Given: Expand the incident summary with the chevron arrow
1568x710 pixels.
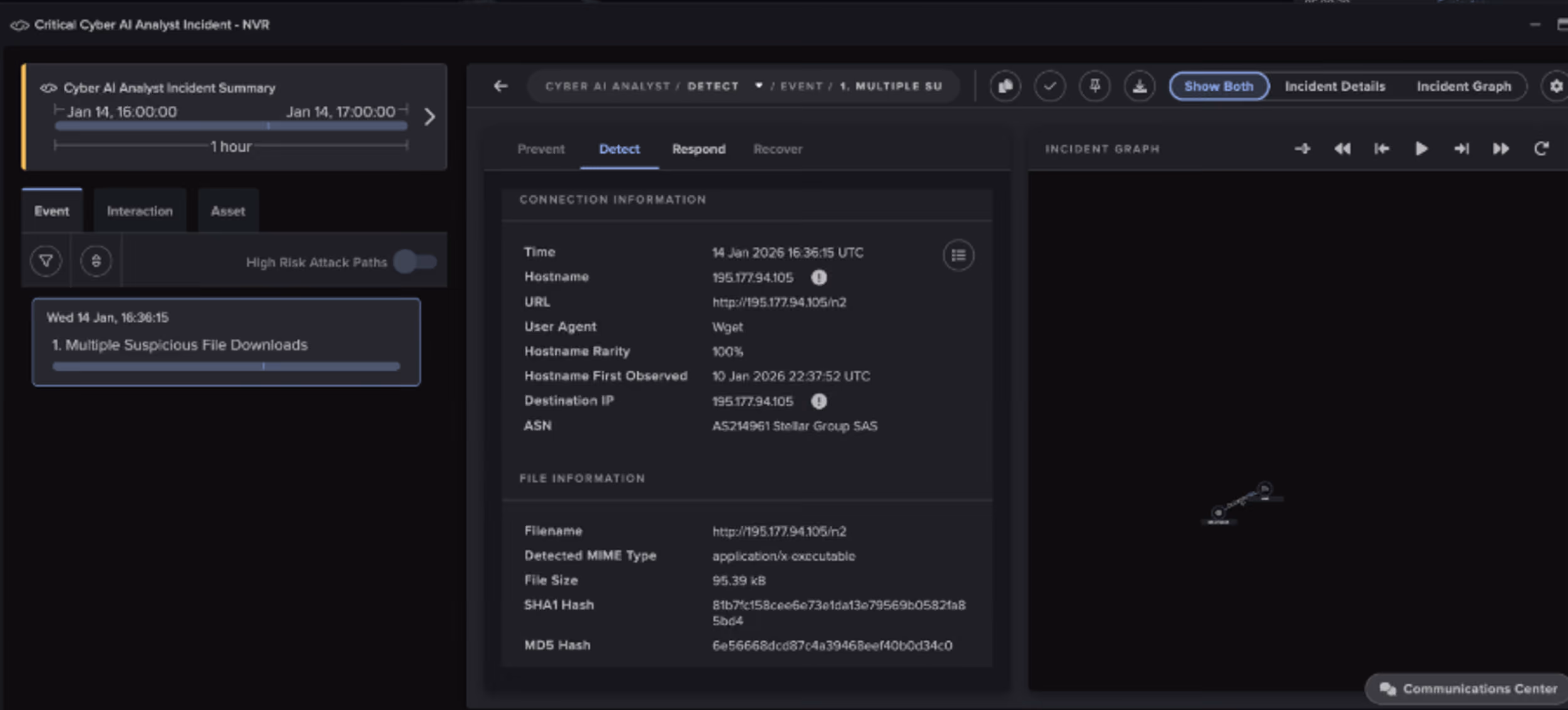Looking at the screenshot, I should [430, 117].
